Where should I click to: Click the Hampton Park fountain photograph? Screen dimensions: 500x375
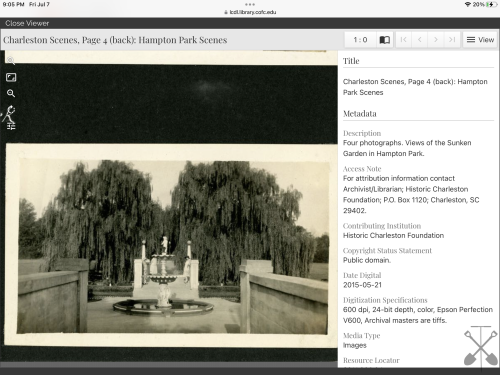[x=172, y=247]
